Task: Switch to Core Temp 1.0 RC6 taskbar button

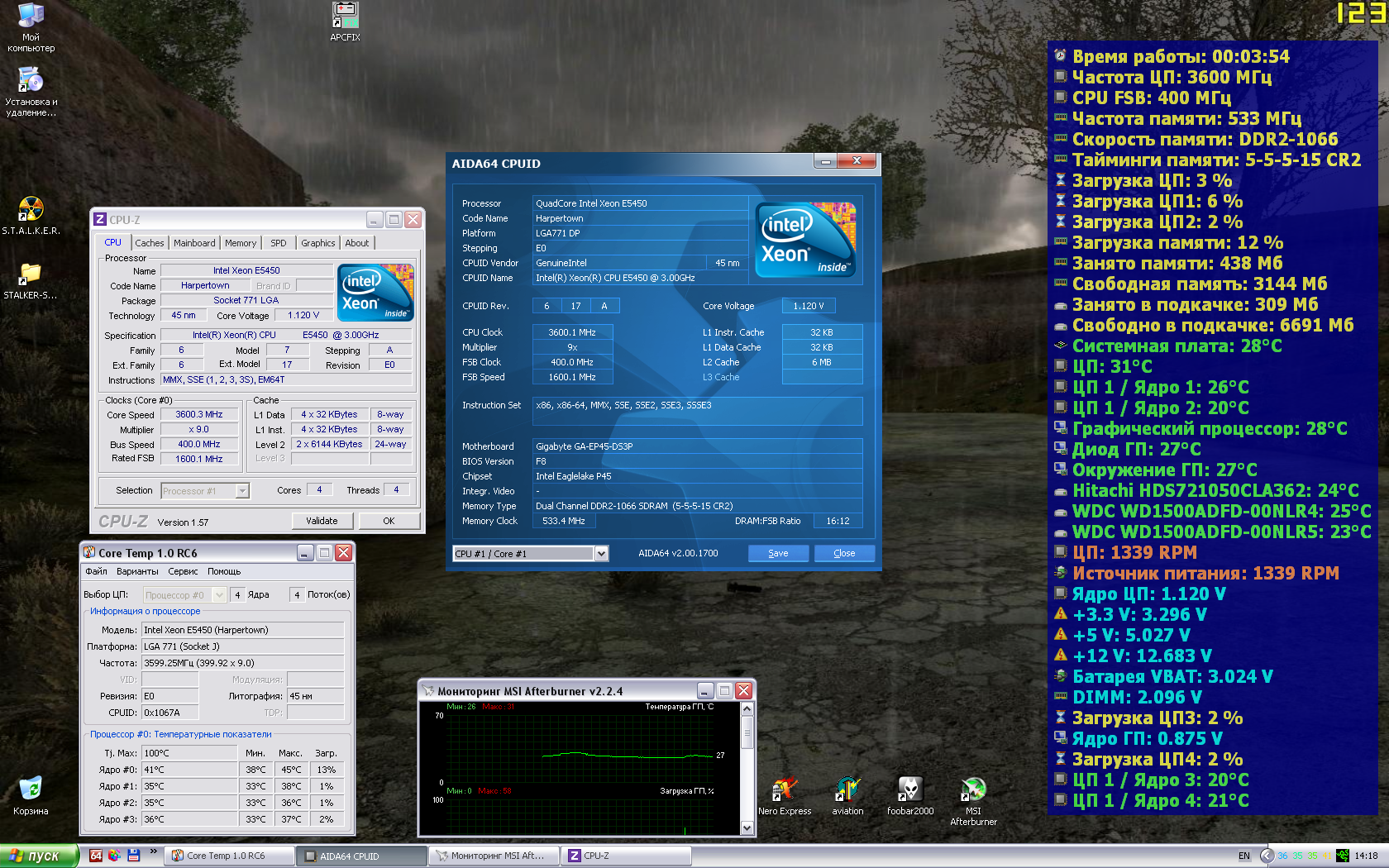Action: (x=229, y=856)
